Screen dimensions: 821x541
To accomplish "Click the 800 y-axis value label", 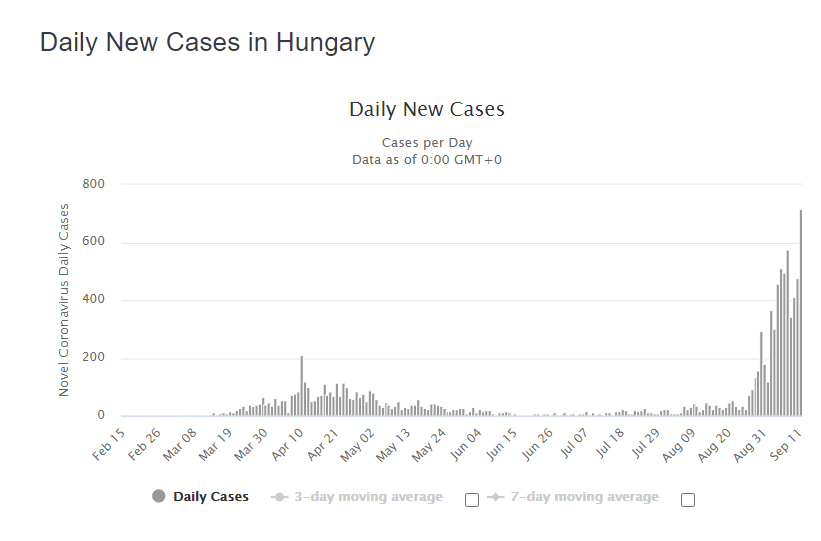I will click(x=93, y=184).
